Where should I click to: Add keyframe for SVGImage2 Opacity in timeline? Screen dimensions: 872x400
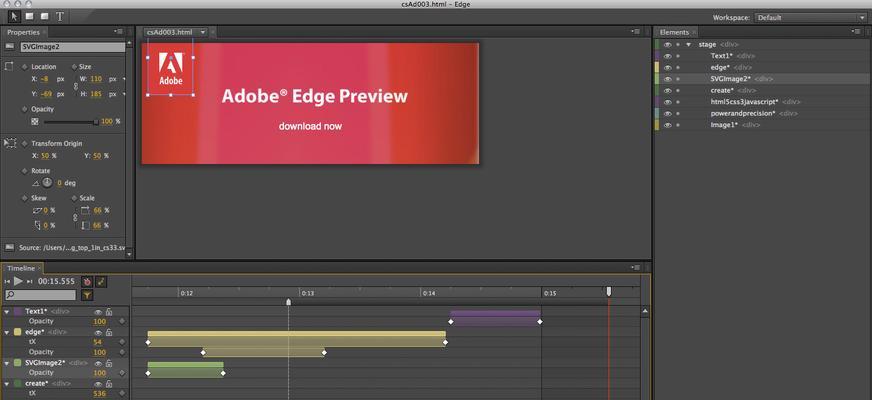[122, 373]
